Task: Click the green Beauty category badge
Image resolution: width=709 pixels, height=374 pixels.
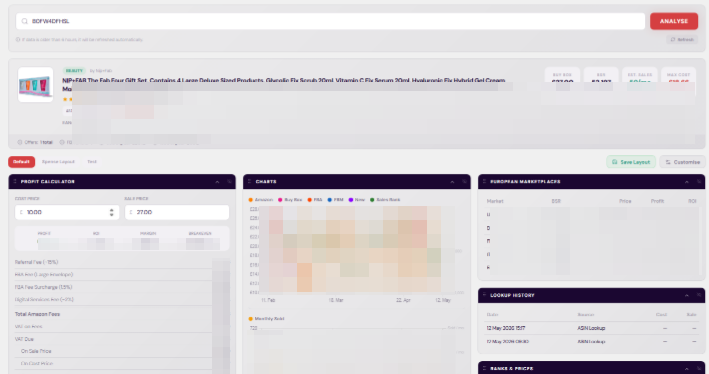Action: click(x=74, y=71)
